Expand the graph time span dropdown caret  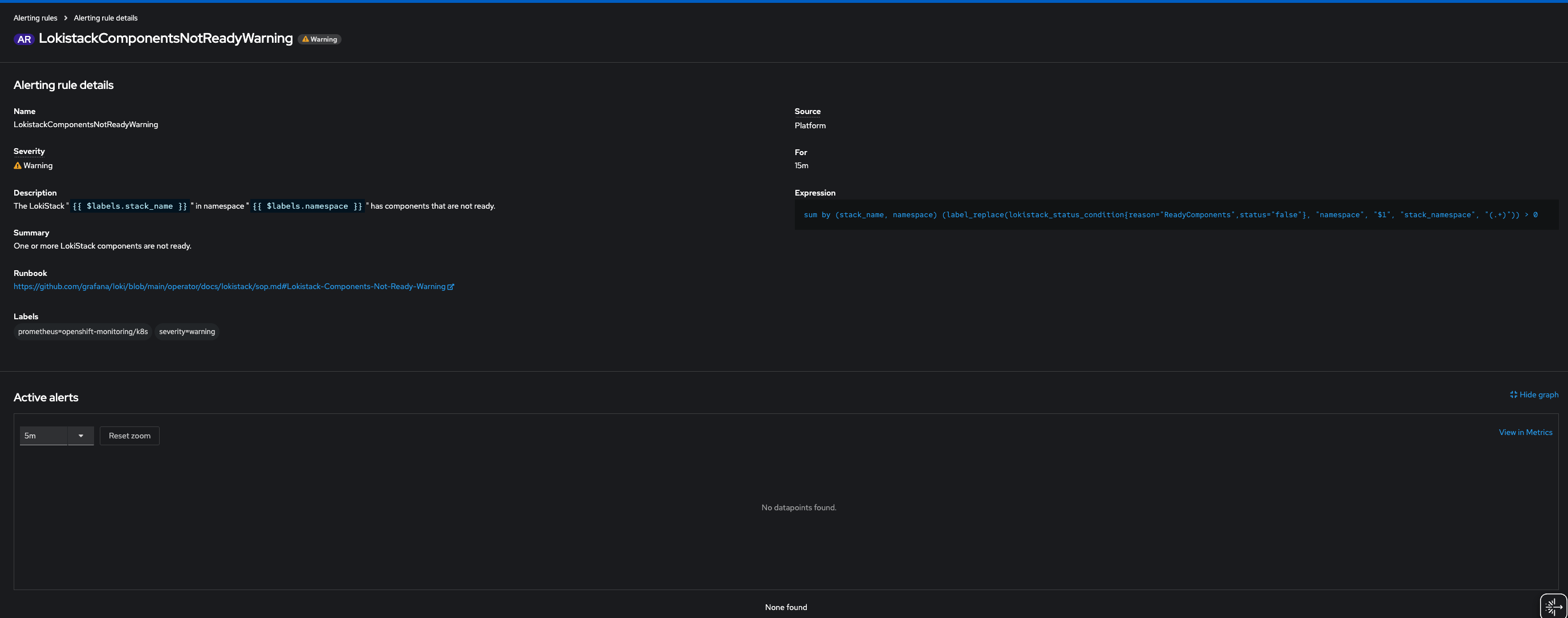(x=81, y=436)
